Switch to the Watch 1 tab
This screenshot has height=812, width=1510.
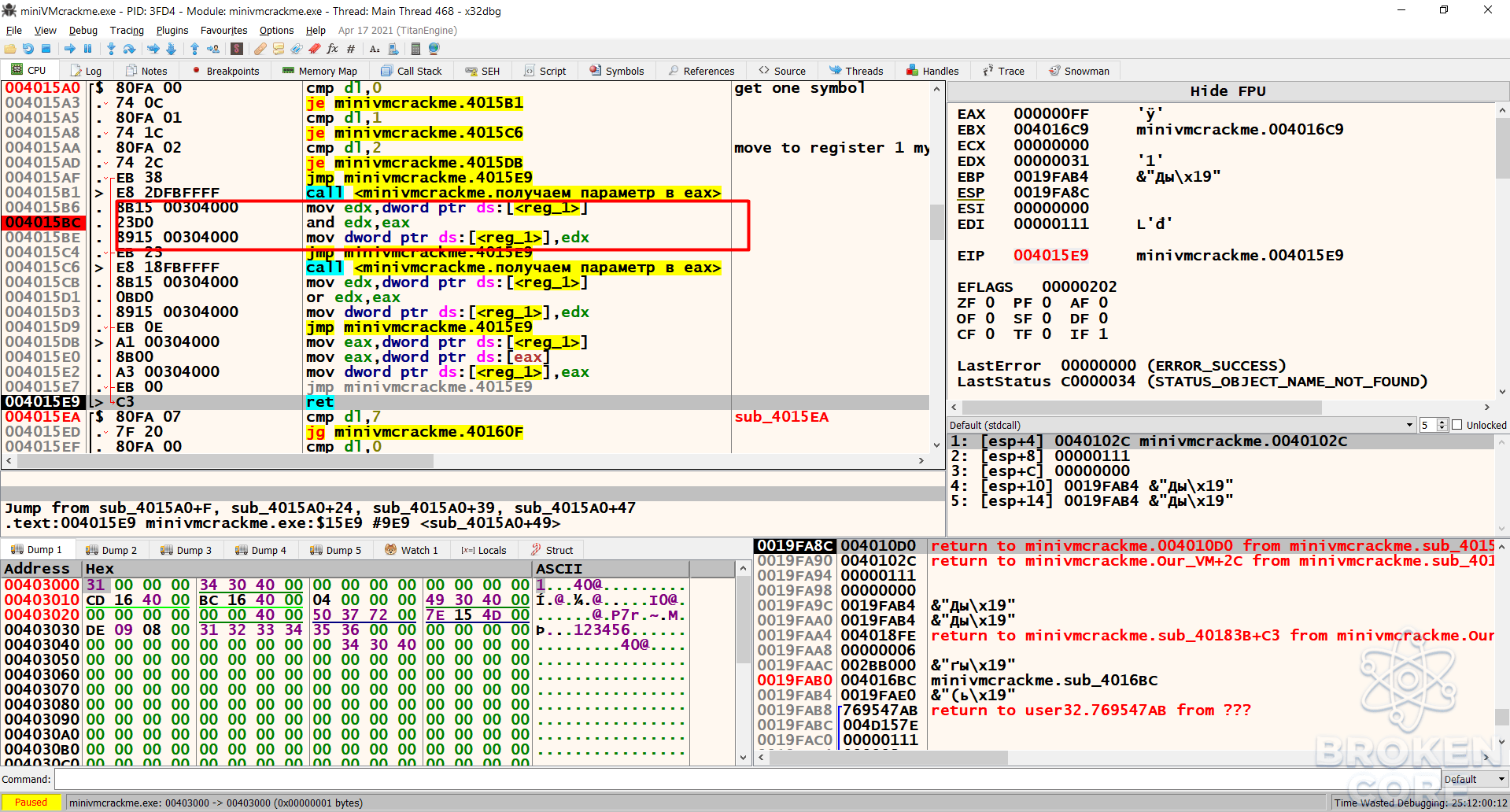click(x=412, y=550)
